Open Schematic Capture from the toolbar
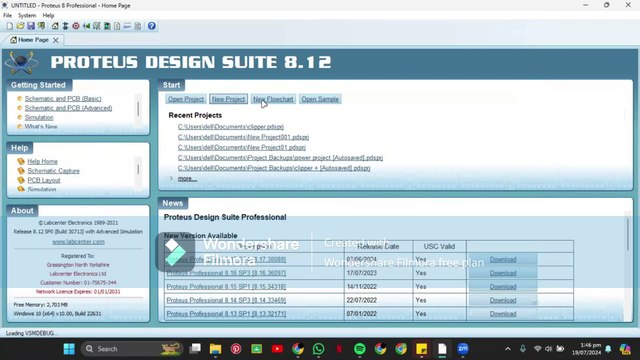 [65, 26]
